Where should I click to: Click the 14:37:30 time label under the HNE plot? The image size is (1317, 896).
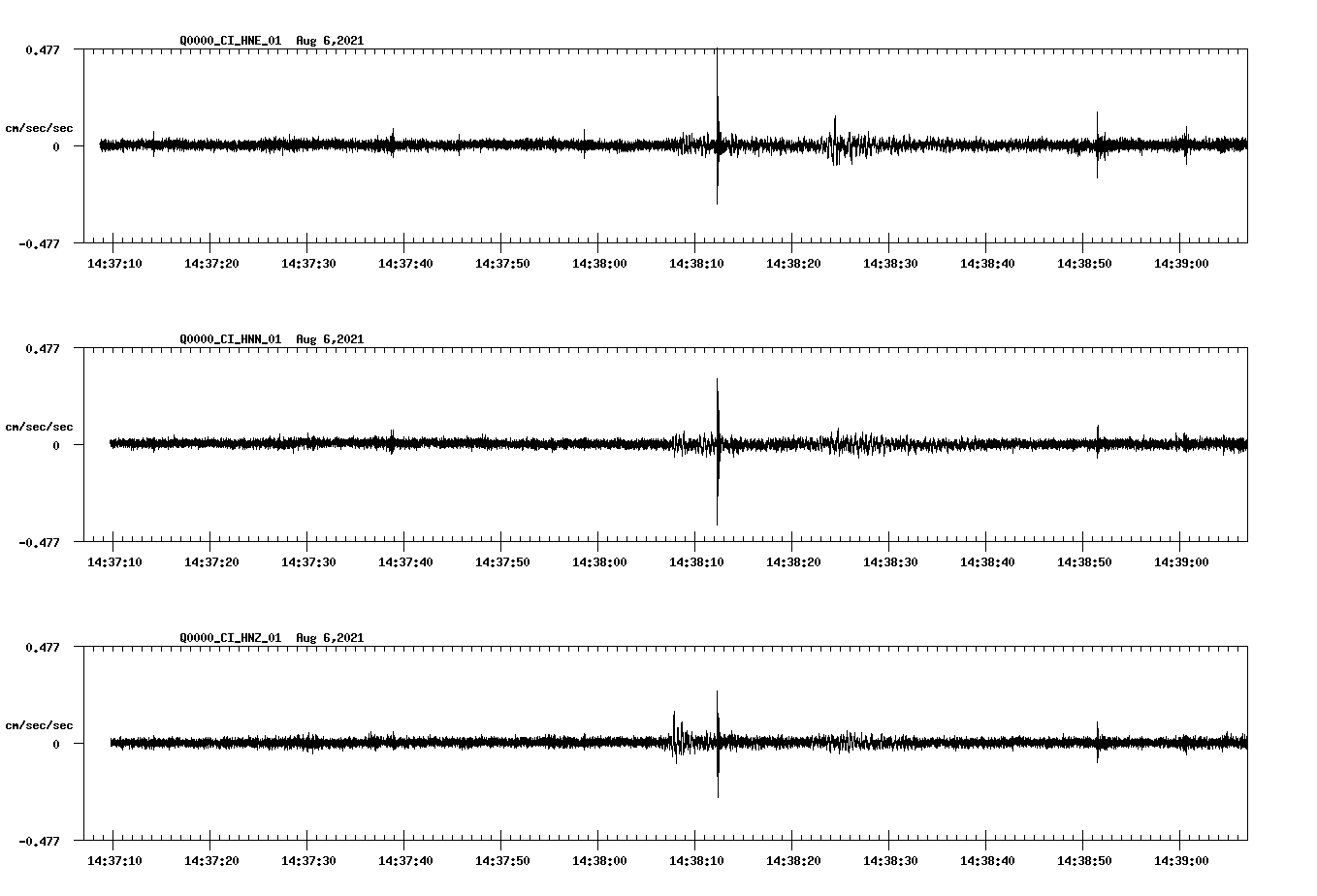tap(308, 264)
